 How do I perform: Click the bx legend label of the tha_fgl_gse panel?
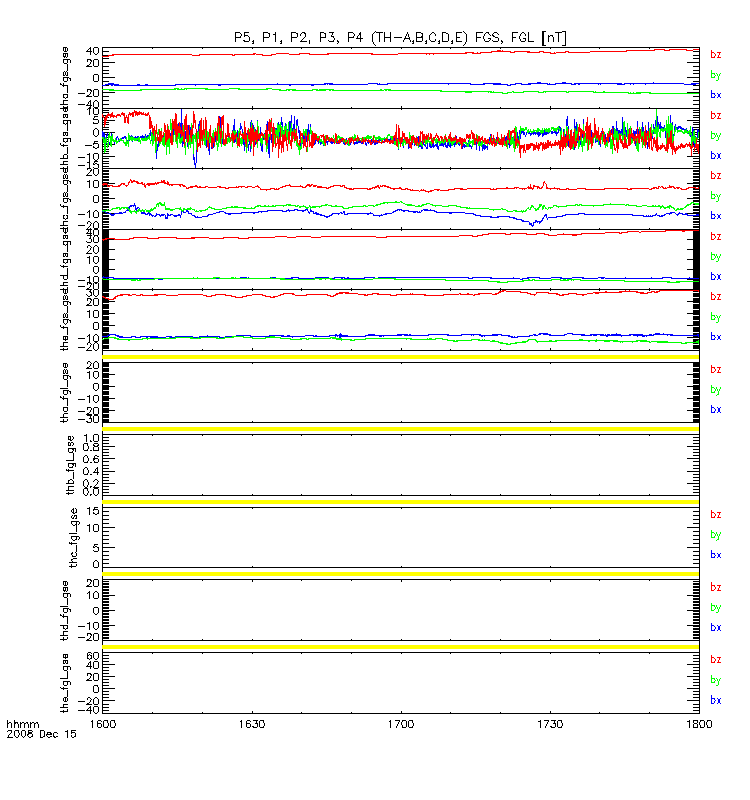tap(715, 409)
